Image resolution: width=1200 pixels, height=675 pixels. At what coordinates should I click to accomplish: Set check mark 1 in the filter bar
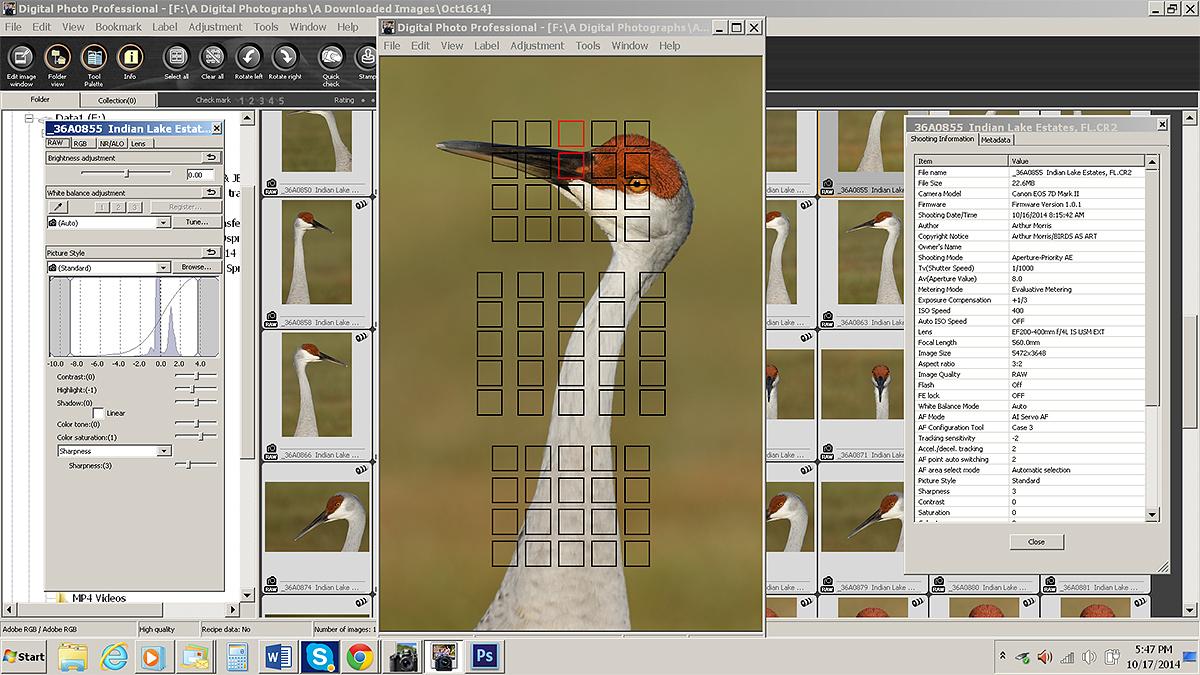[x=242, y=101]
